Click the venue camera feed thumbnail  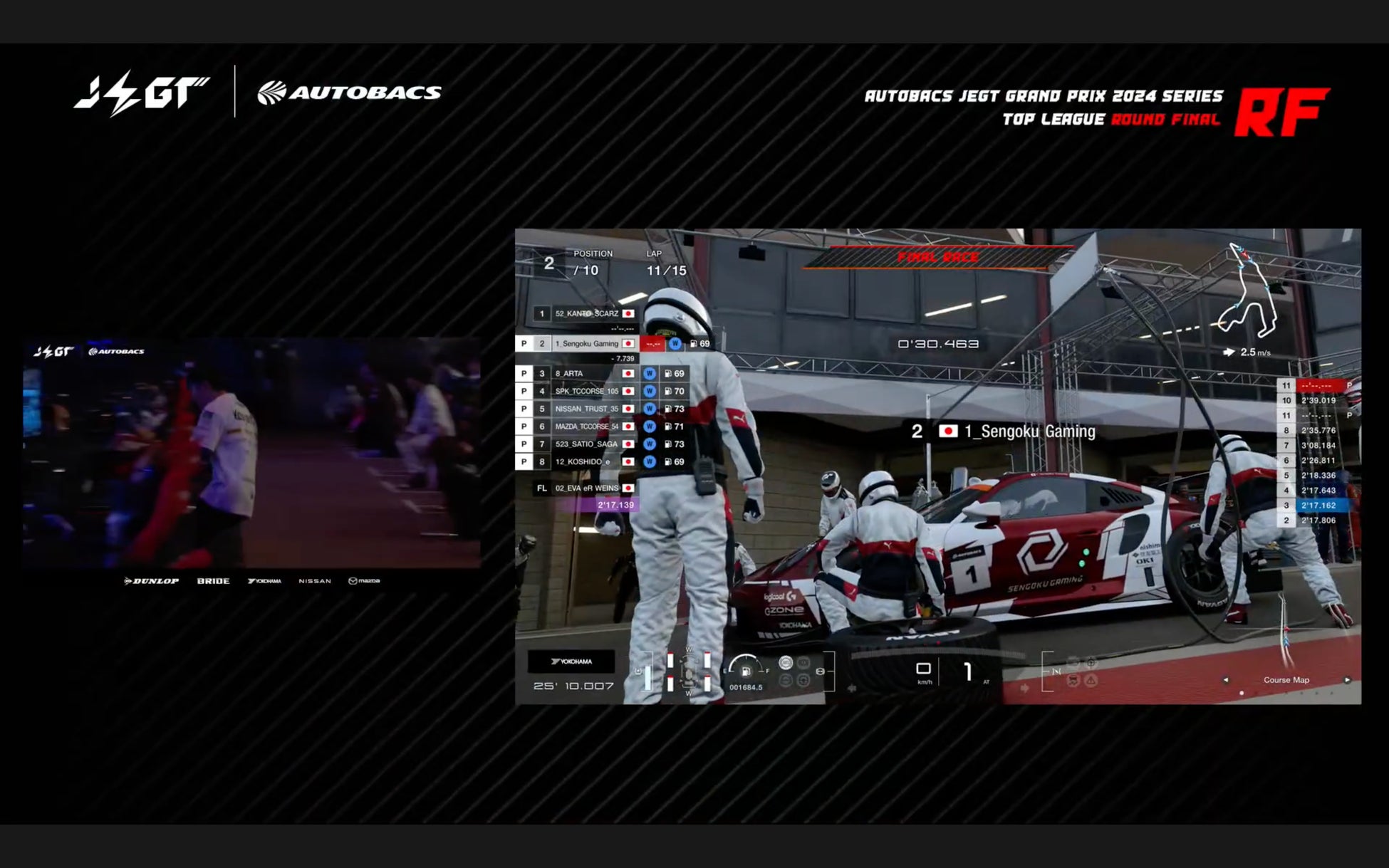point(251,452)
